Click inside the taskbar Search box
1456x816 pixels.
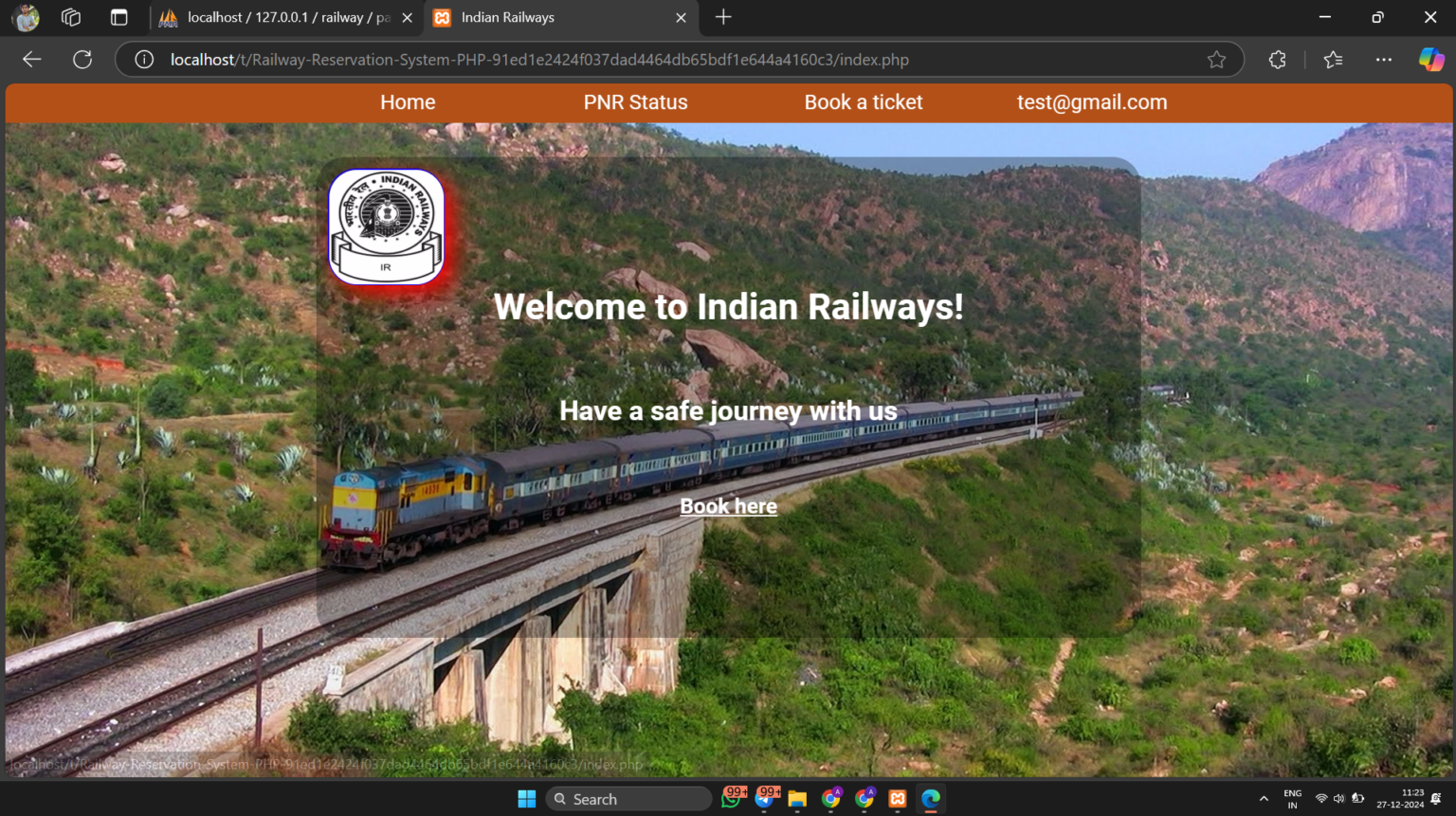[628, 798]
